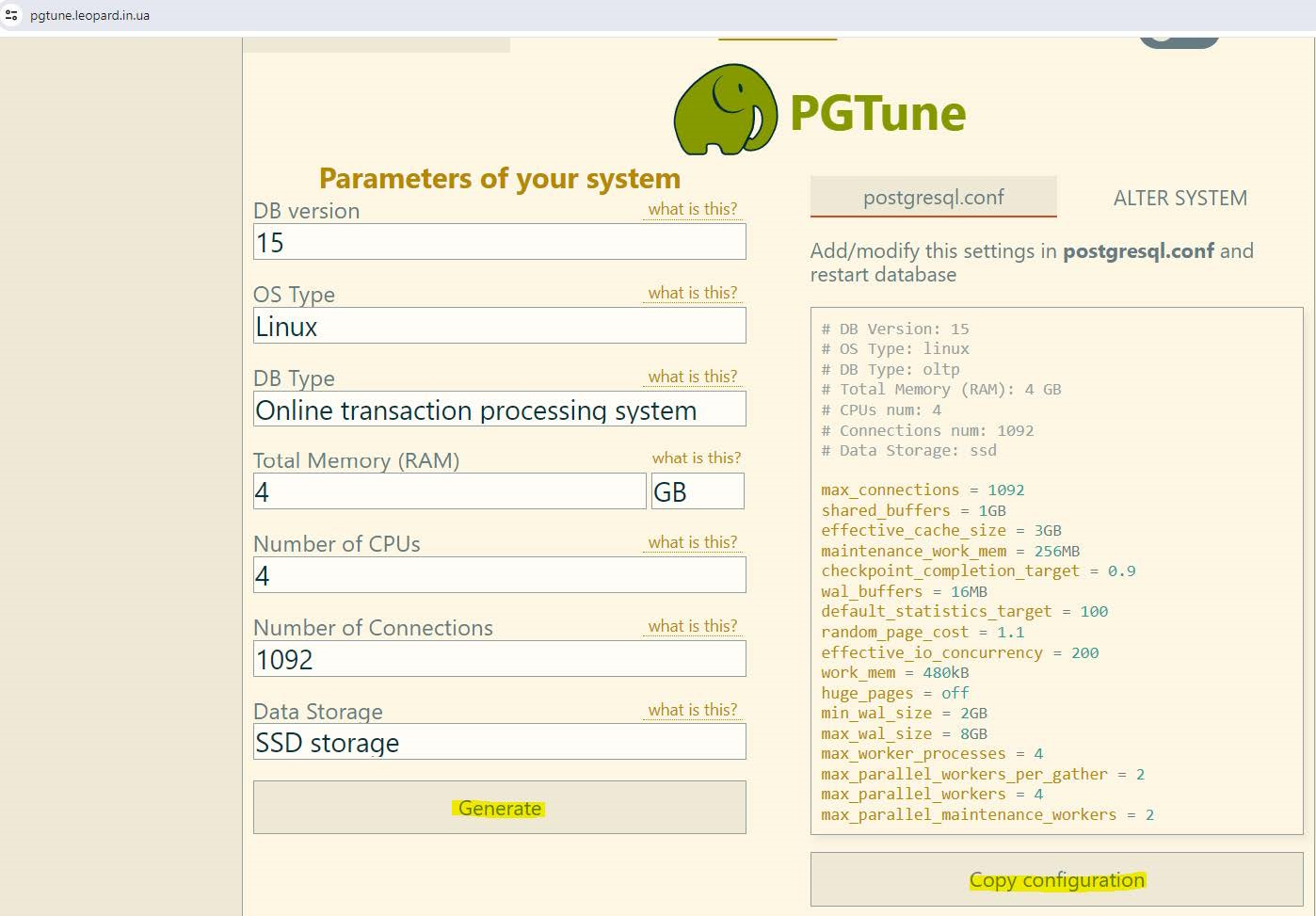Open 'what is this?' for OS Type
This screenshot has height=916, width=1316.
tap(693, 293)
